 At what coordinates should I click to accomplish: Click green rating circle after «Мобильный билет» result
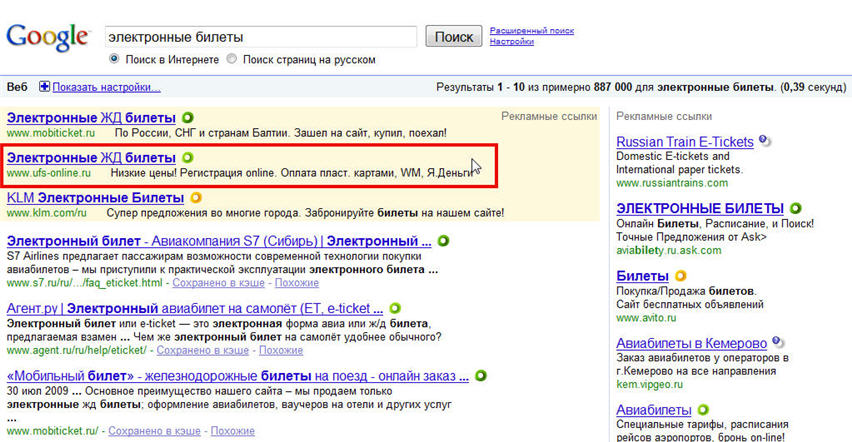pyautogui.click(x=481, y=375)
